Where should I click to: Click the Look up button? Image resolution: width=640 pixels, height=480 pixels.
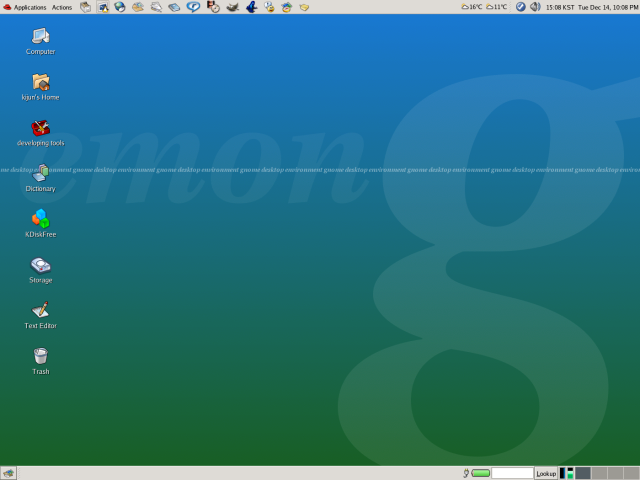[x=546, y=473]
